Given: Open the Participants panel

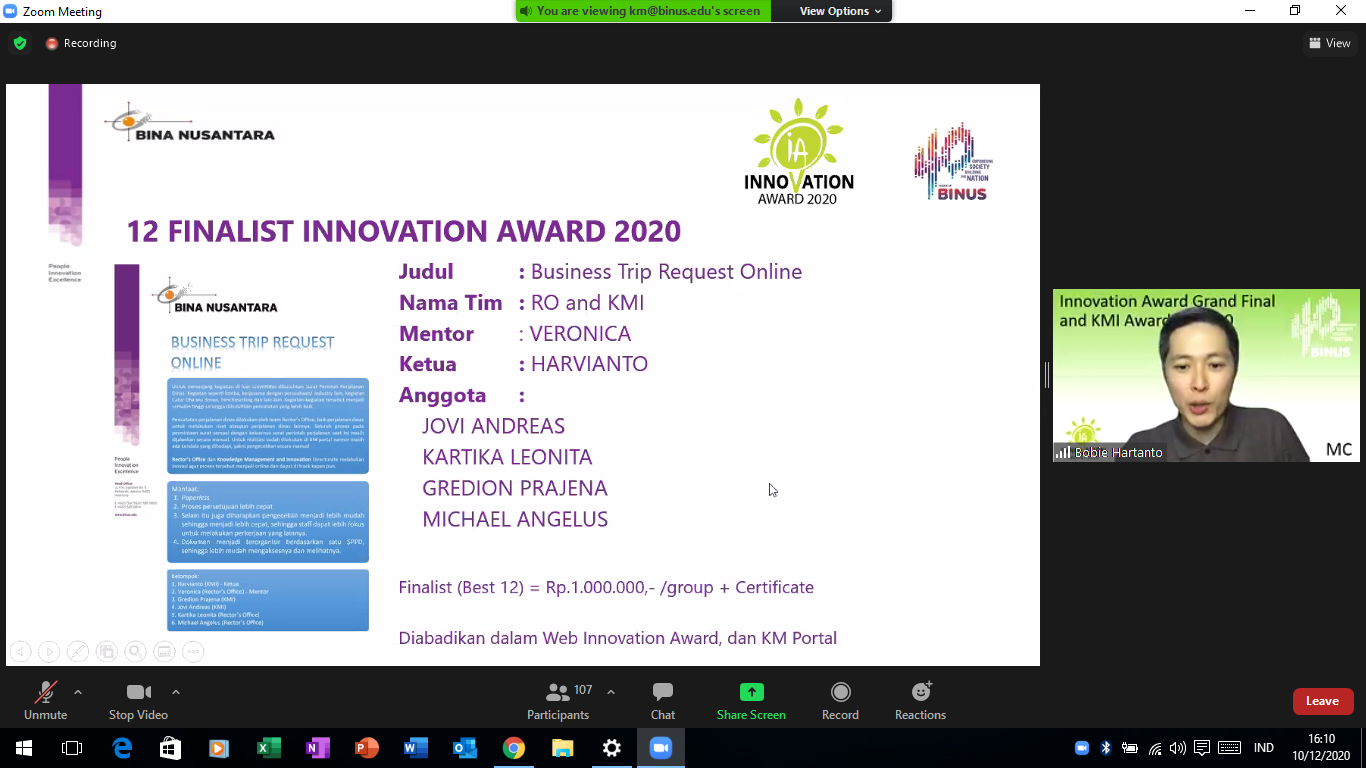Looking at the screenshot, I should coord(558,700).
